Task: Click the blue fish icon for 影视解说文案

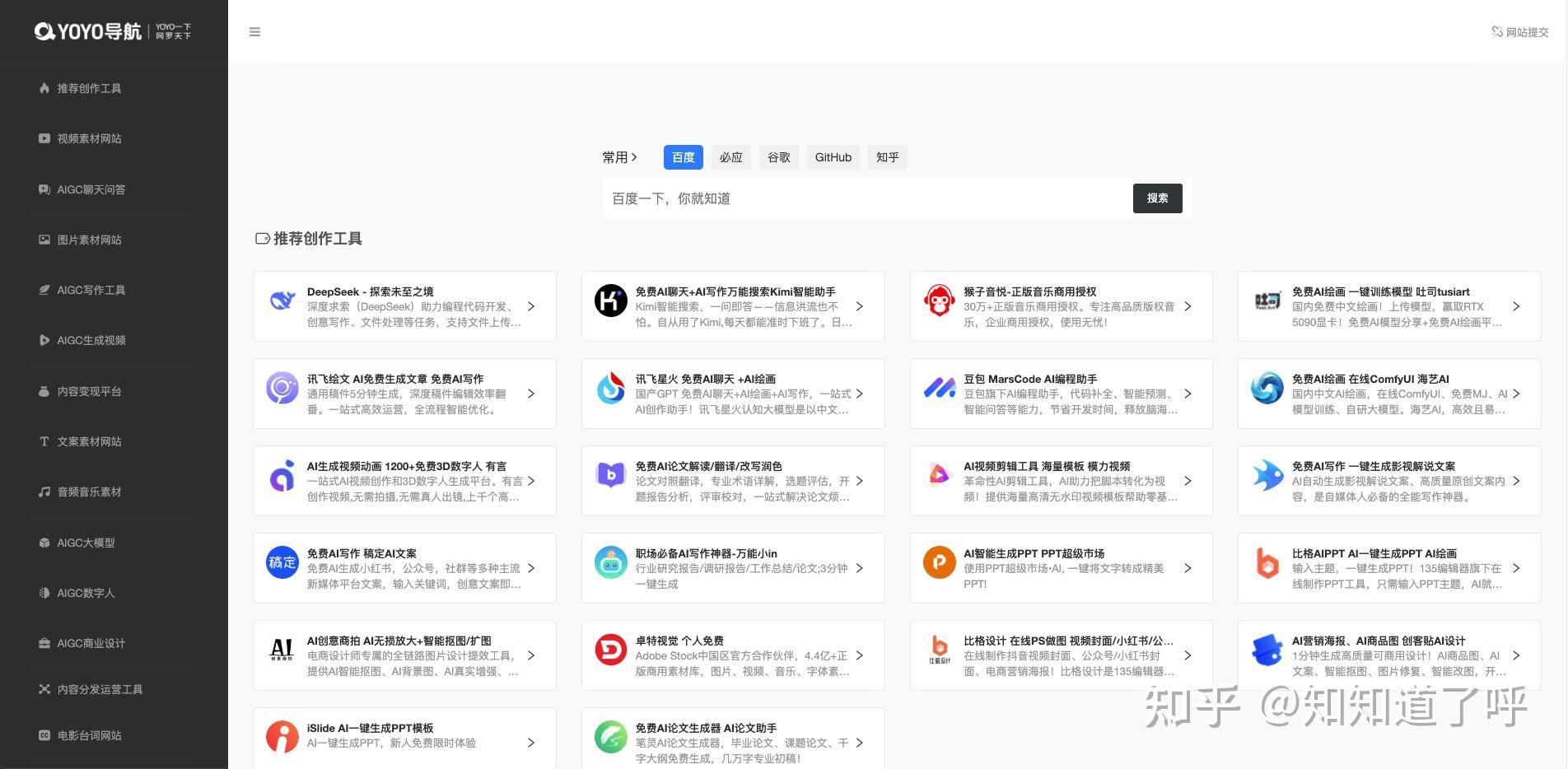Action: click(1267, 475)
